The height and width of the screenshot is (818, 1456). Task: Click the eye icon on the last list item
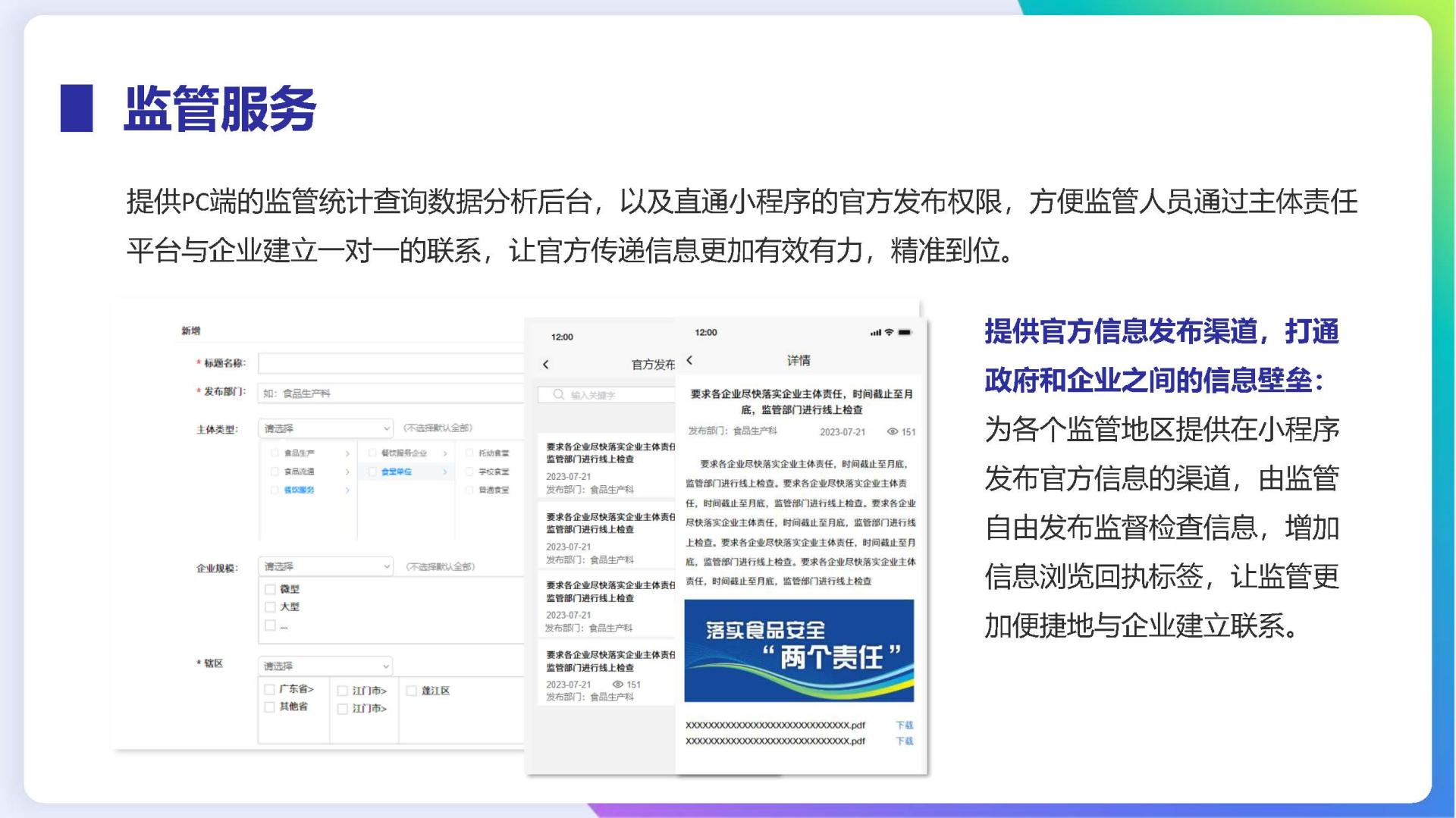[617, 684]
